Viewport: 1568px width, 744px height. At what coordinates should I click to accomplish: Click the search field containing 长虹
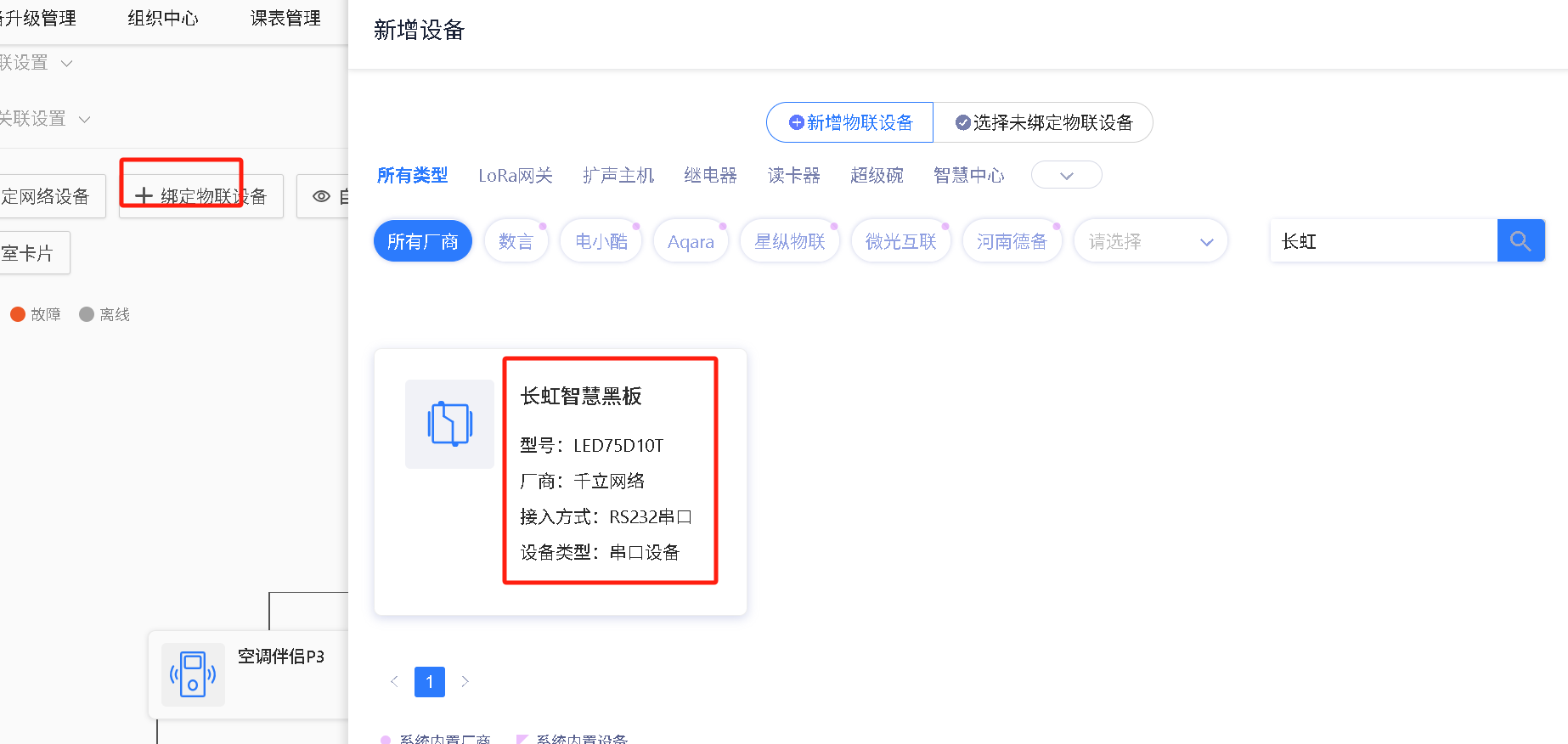[x=1382, y=241]
